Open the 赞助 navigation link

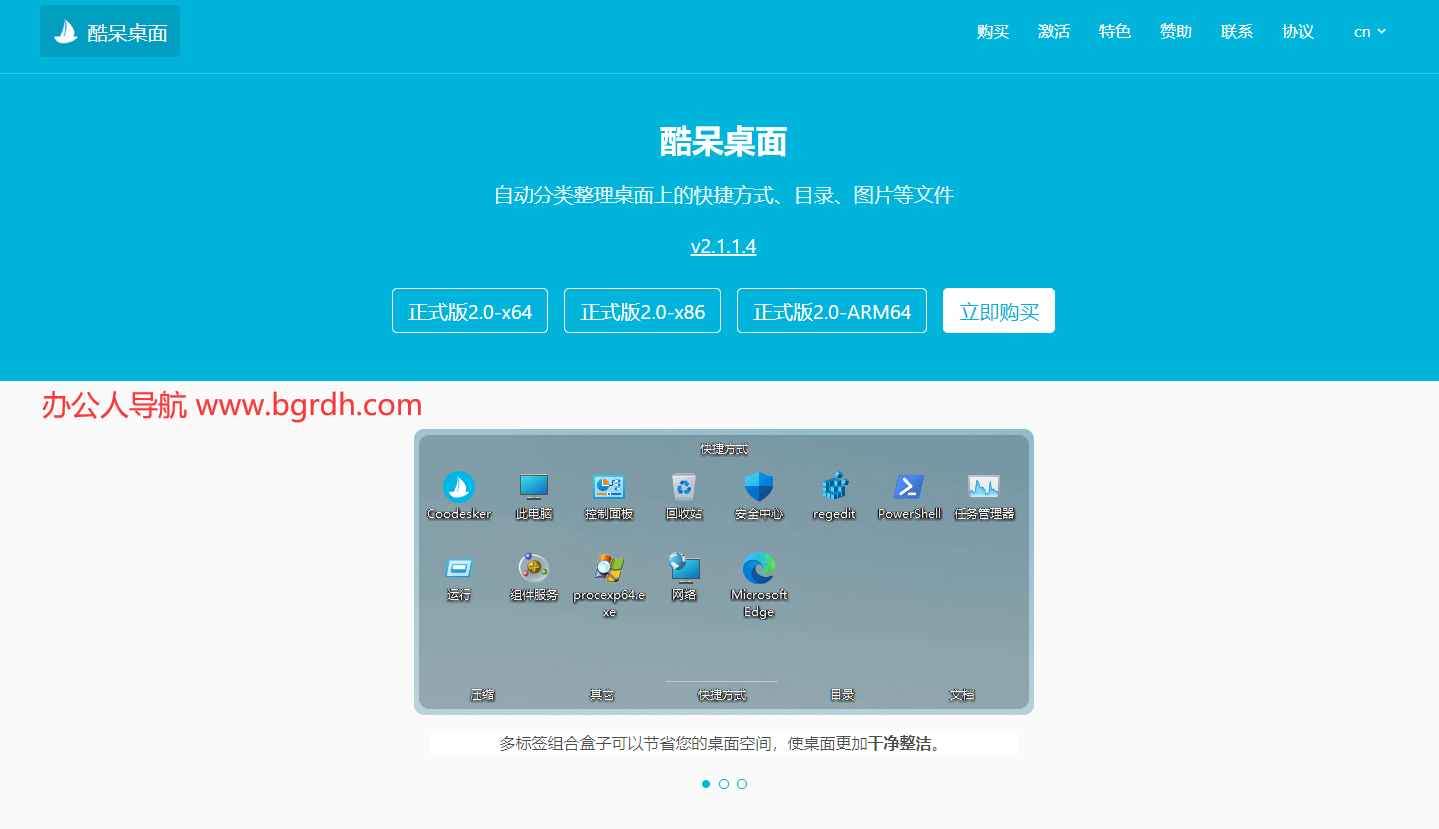click(x=1176, y=32)
